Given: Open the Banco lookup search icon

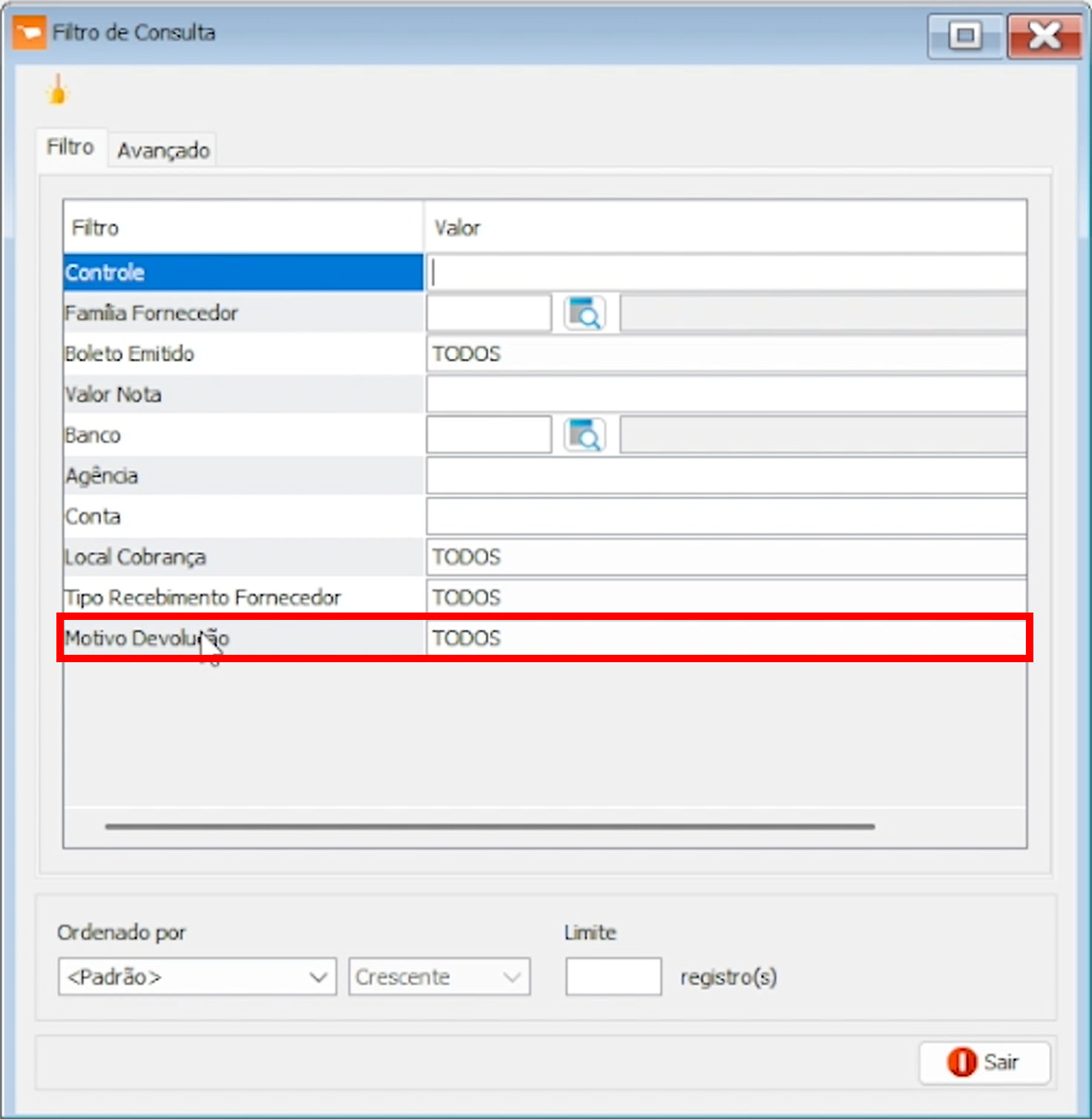Looking at the screenshot, I should pos(585,435).
